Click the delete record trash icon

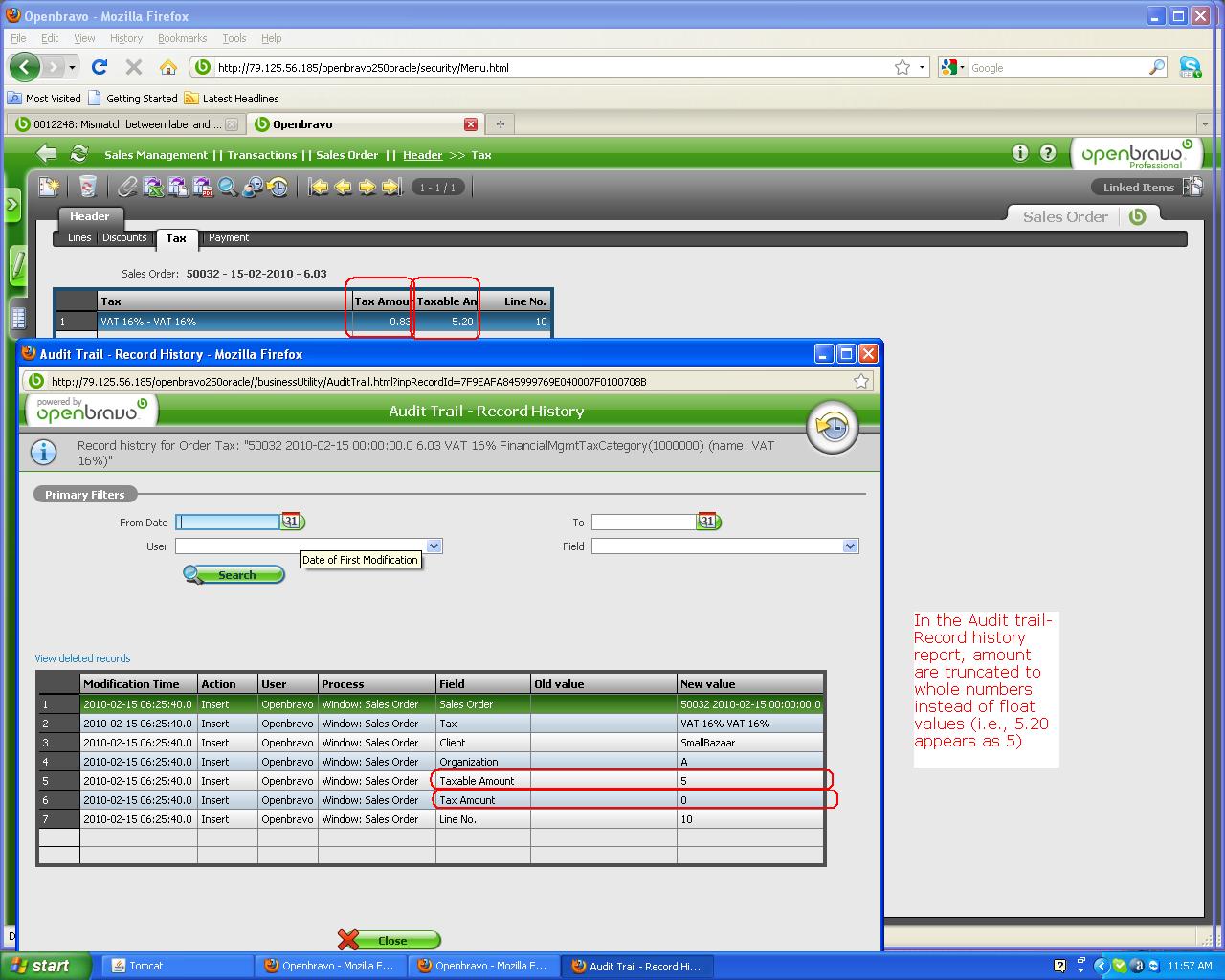(x=87, y=187)
